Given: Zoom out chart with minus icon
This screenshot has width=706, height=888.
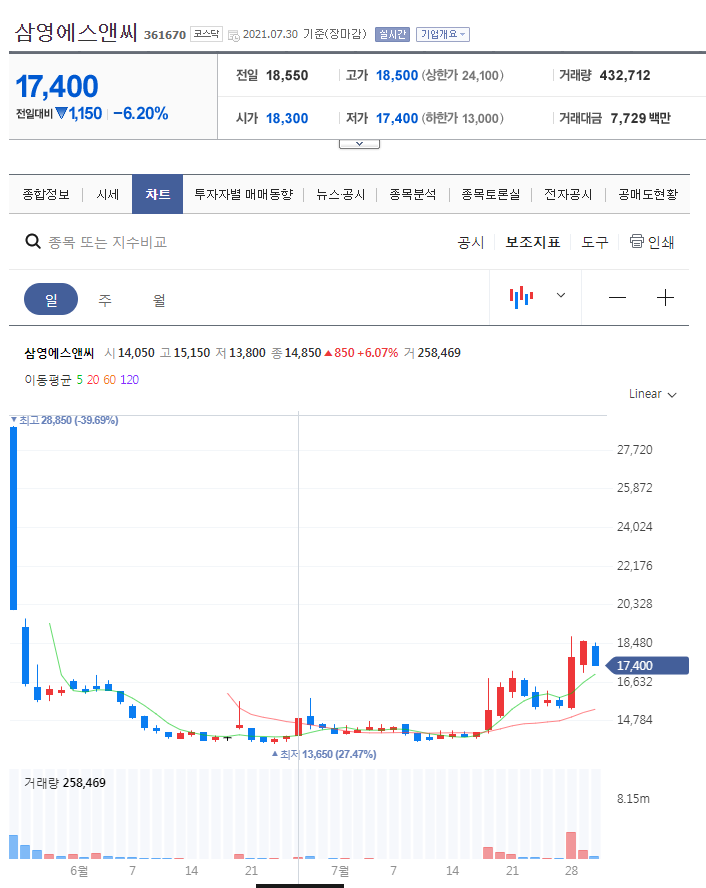Looking at the screenshot, I should [x=617, y=297].
